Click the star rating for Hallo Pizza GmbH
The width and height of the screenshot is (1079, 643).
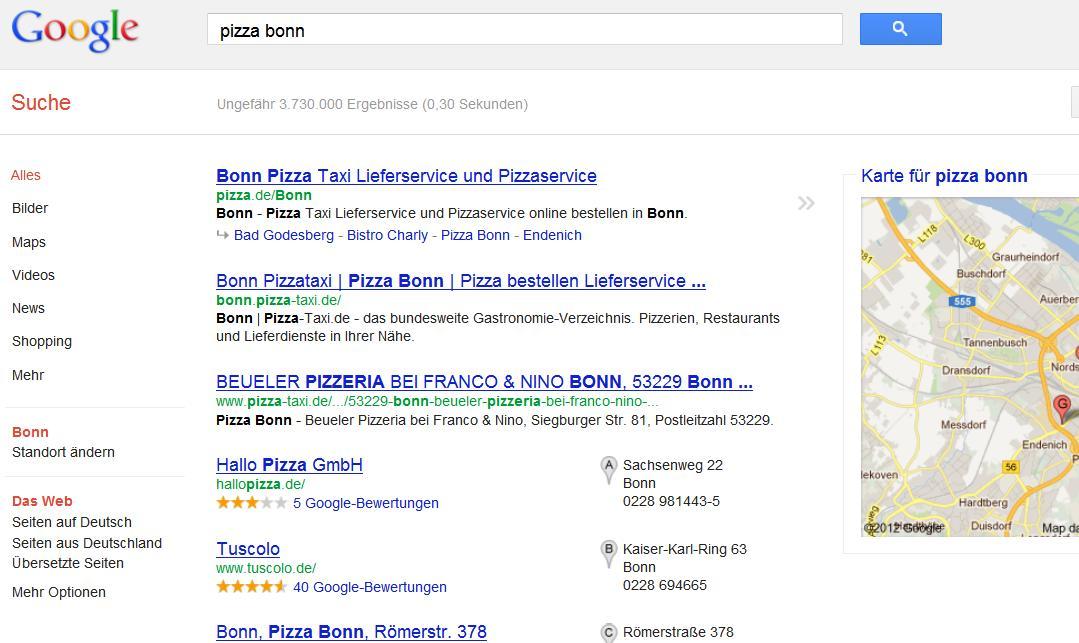click(252, 503)
